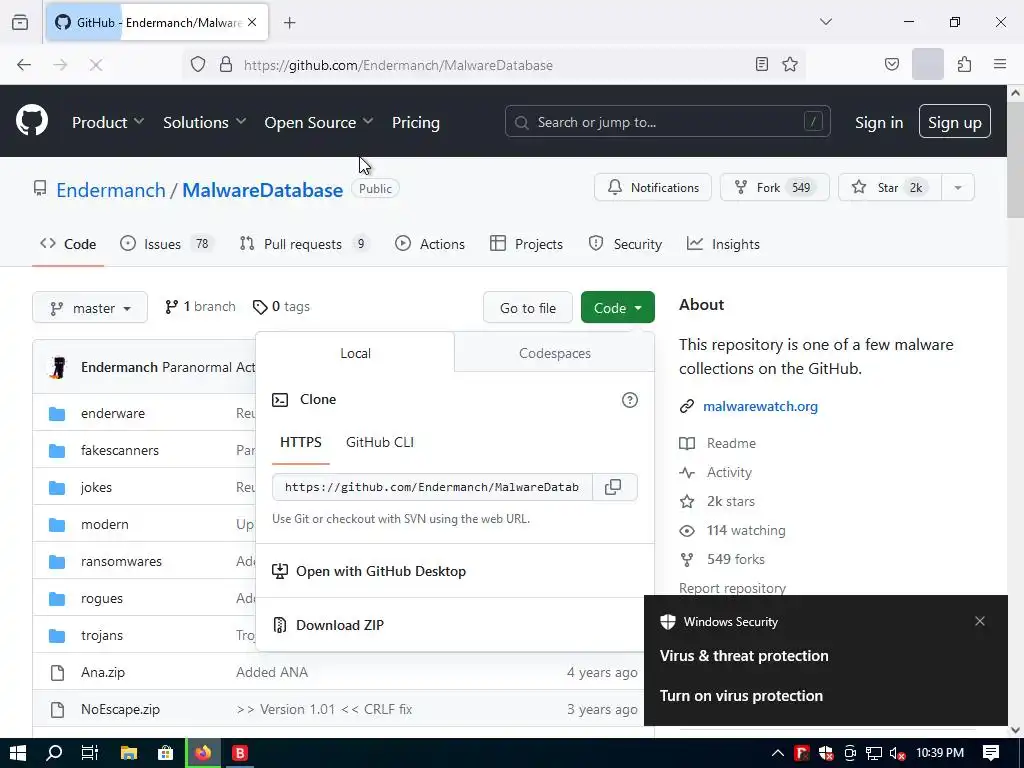Open Task View on the taskbar
The height and width of the screenshot is (768, 1024).
click(x=89, y=753)
